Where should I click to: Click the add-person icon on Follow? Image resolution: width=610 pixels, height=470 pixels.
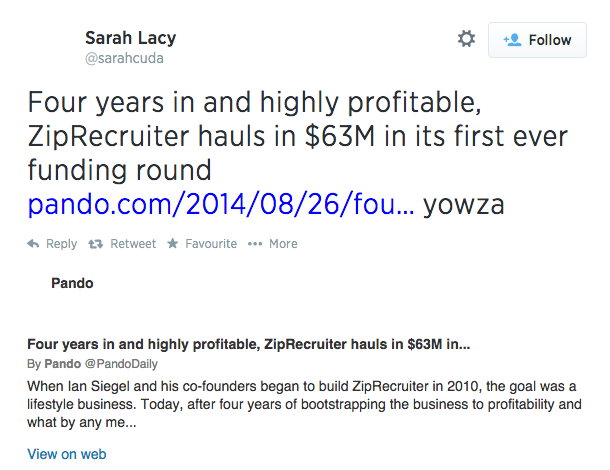[512, 40]
